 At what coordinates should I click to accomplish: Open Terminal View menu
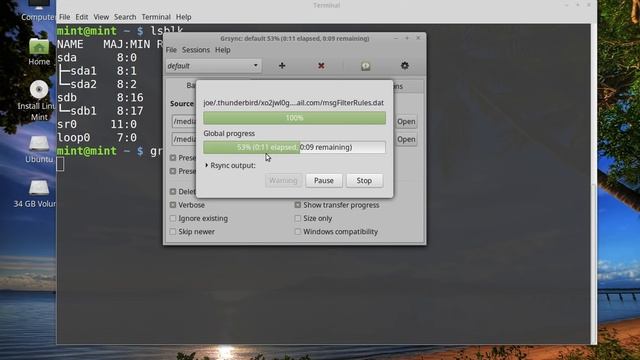coord(101,17)
